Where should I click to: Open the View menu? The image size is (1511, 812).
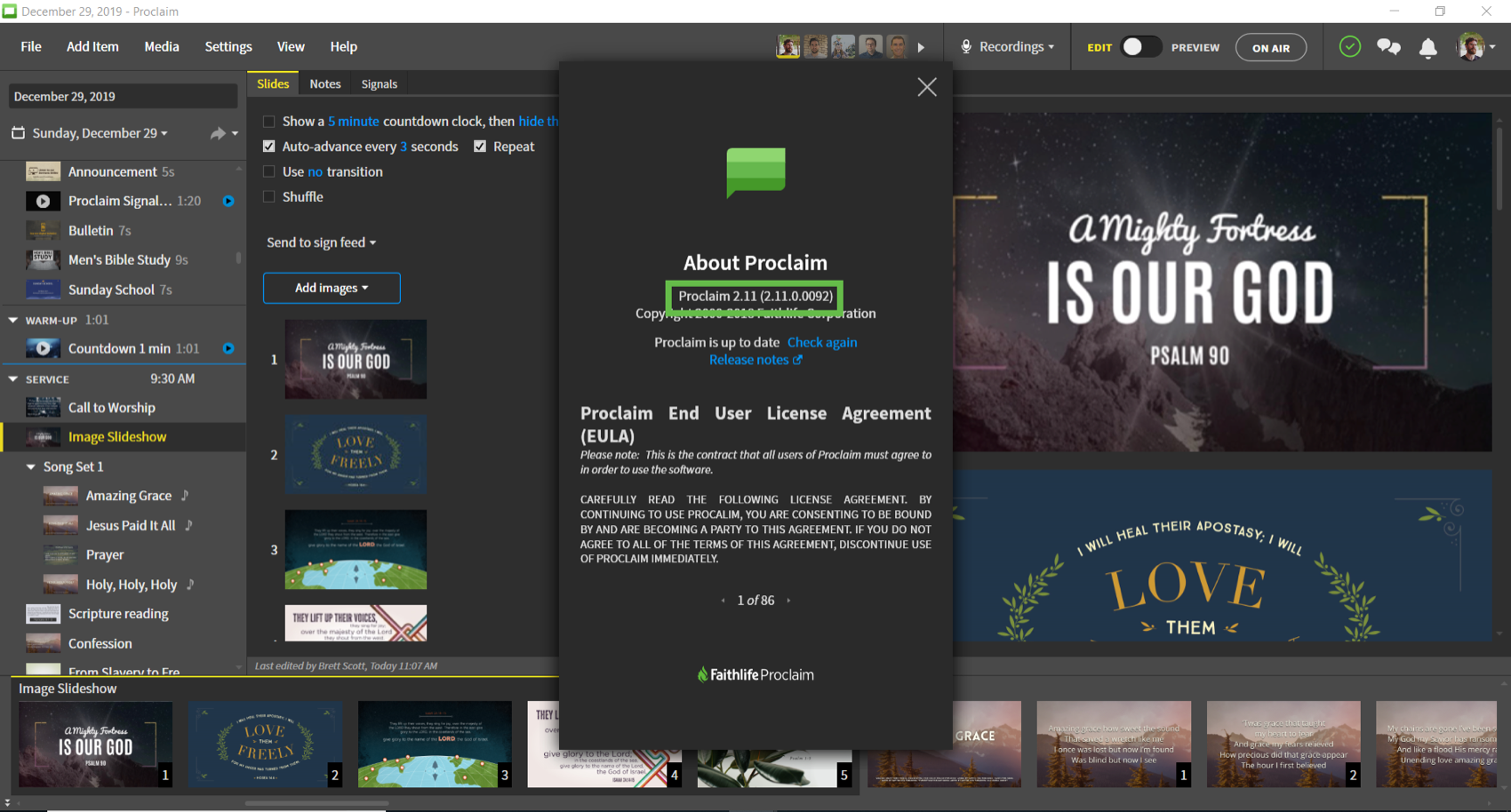[291, 46]
